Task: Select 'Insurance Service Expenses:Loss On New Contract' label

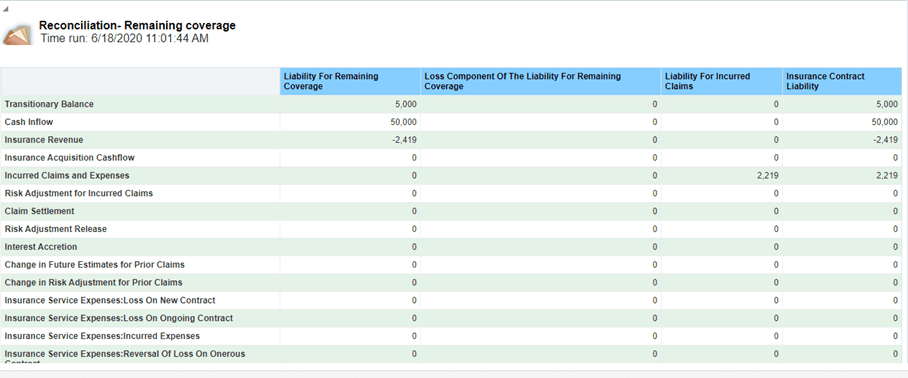Action: 110,300
